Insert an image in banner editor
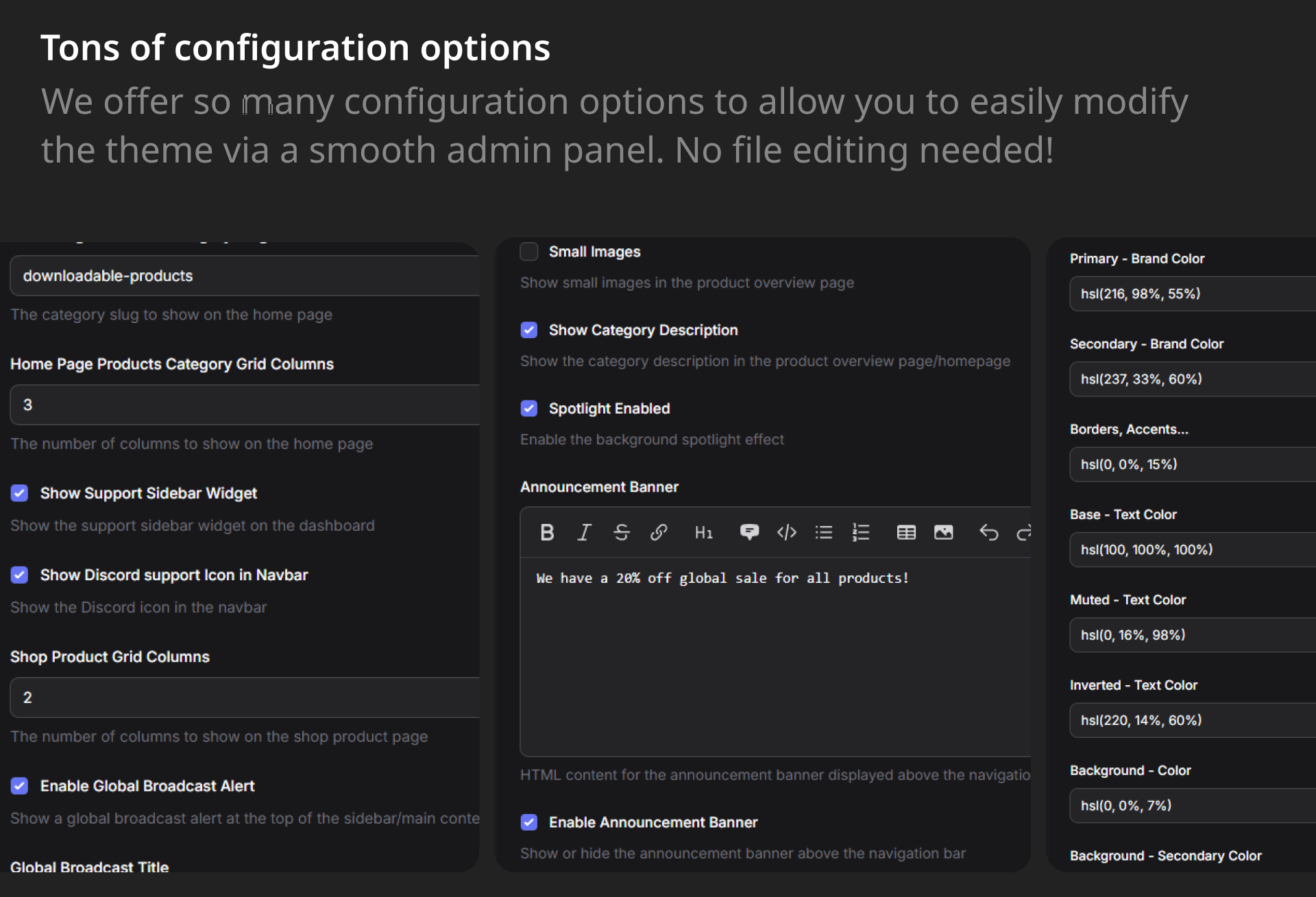This screenshot has height=897, width=1316. tap(943, 532)
